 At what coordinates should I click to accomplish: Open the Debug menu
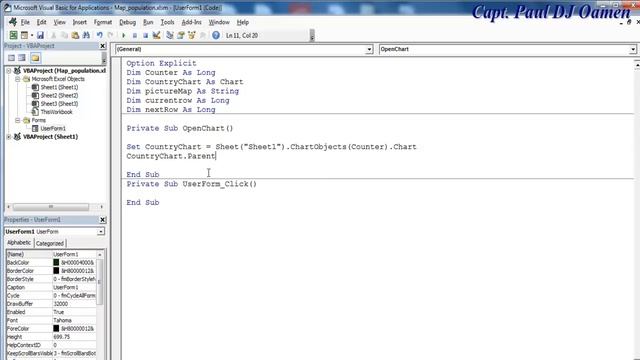[x=127, y=22]
